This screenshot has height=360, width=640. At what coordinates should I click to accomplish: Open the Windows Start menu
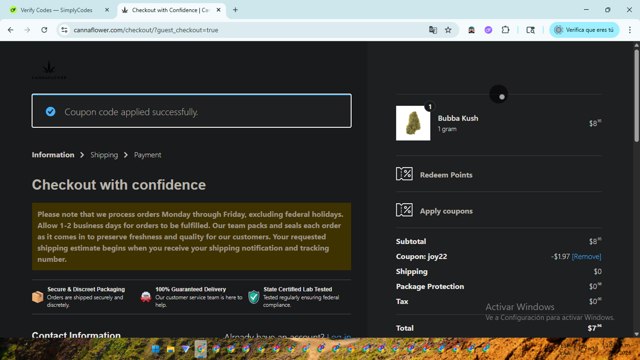point(156,349)
